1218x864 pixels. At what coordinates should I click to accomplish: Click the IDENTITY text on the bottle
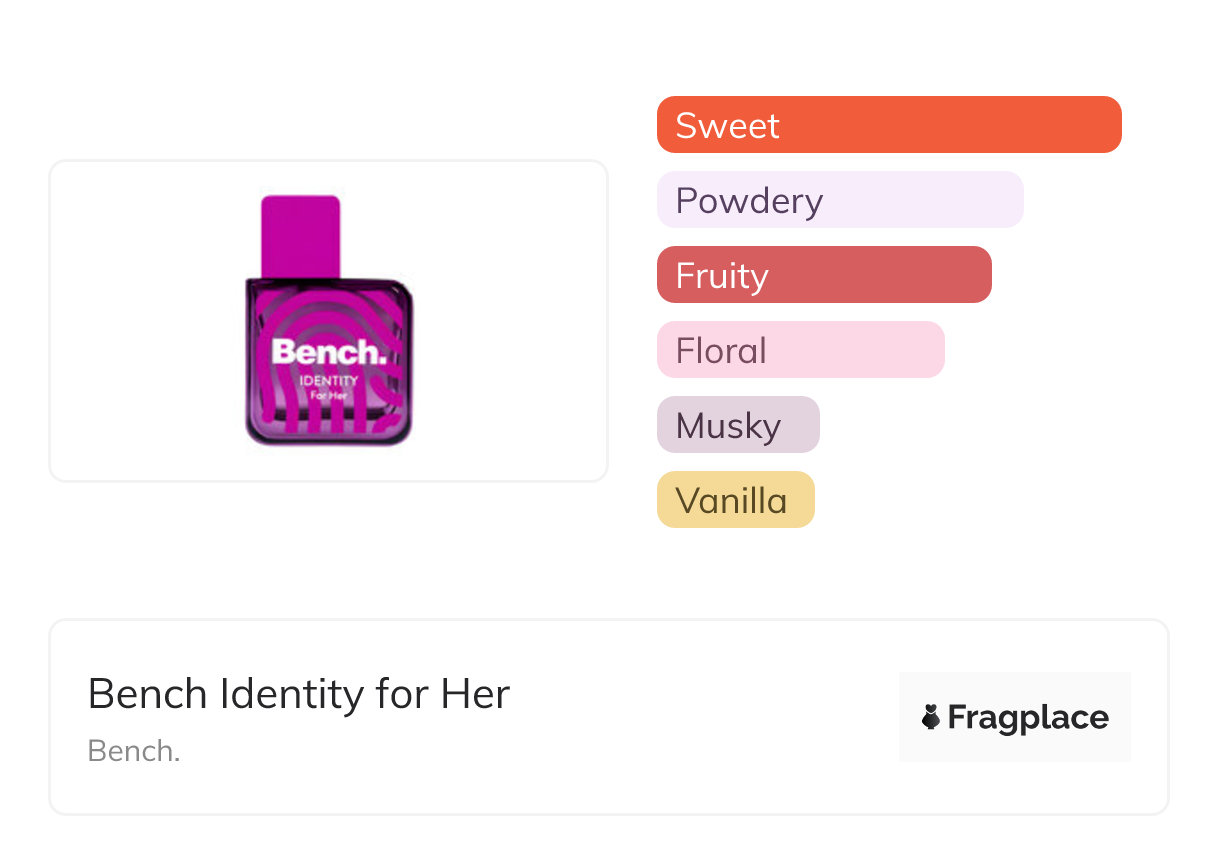coord(329,381)
